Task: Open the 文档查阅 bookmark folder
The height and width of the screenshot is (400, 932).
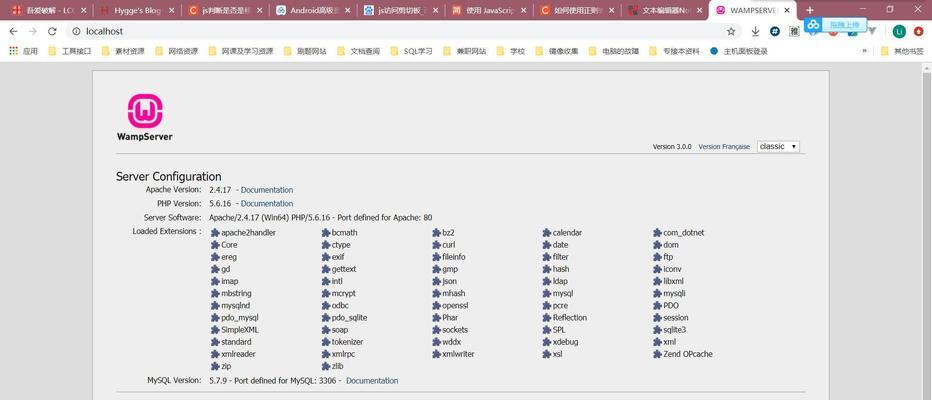Action: pyautogui.click(x=358, y=51)
